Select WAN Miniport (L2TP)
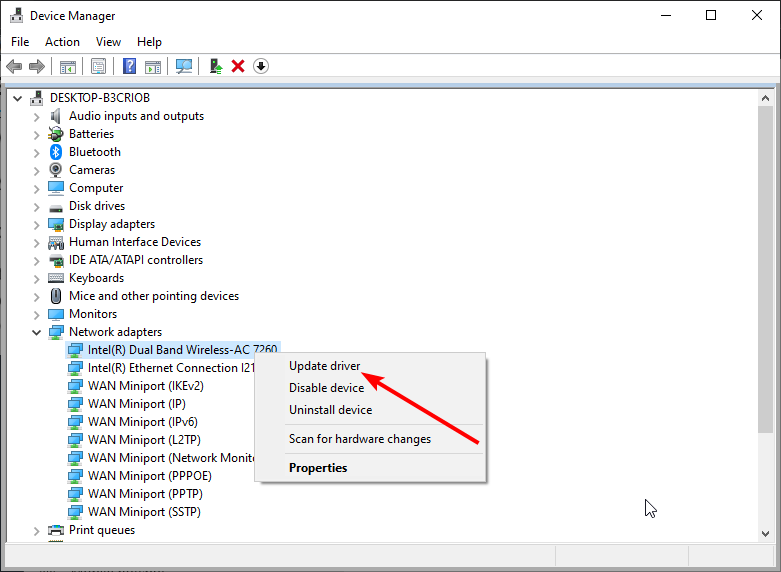 (x=144, y=439)
